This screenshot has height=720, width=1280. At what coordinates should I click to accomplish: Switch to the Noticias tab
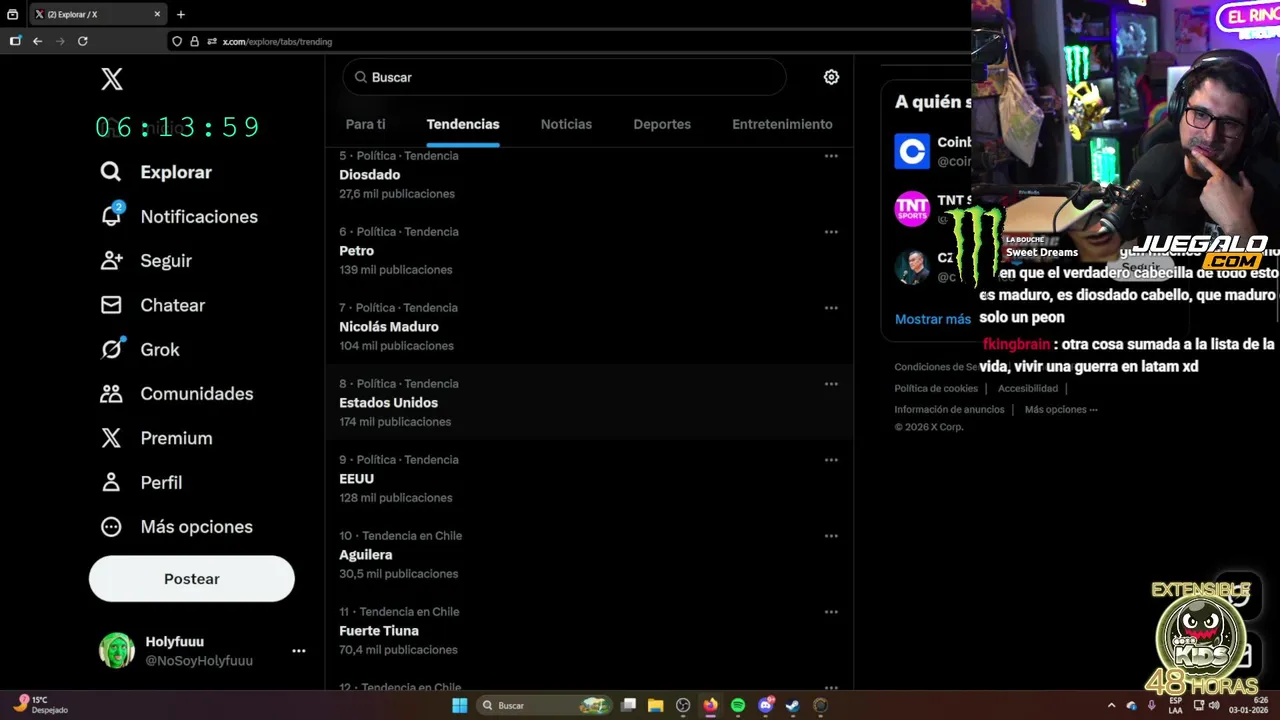point(566,124)
